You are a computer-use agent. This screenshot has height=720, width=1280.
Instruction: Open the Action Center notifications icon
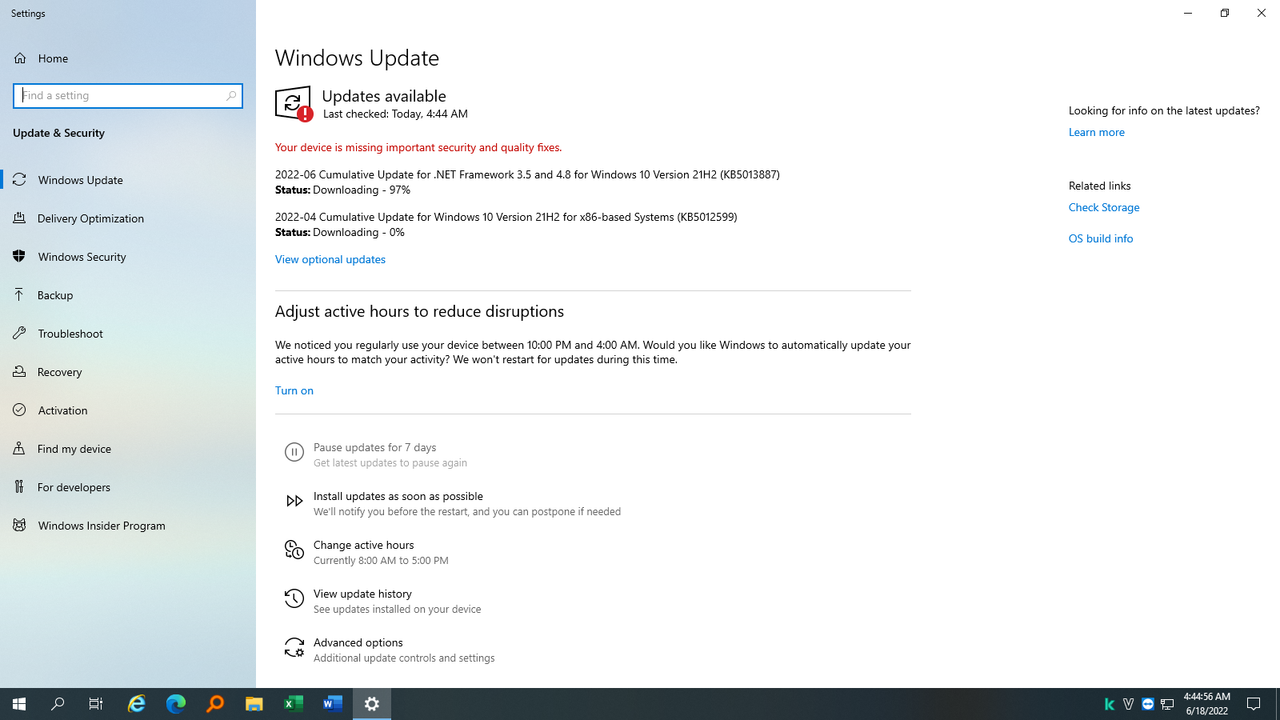pyautogui.click(x=1253, y=704)
